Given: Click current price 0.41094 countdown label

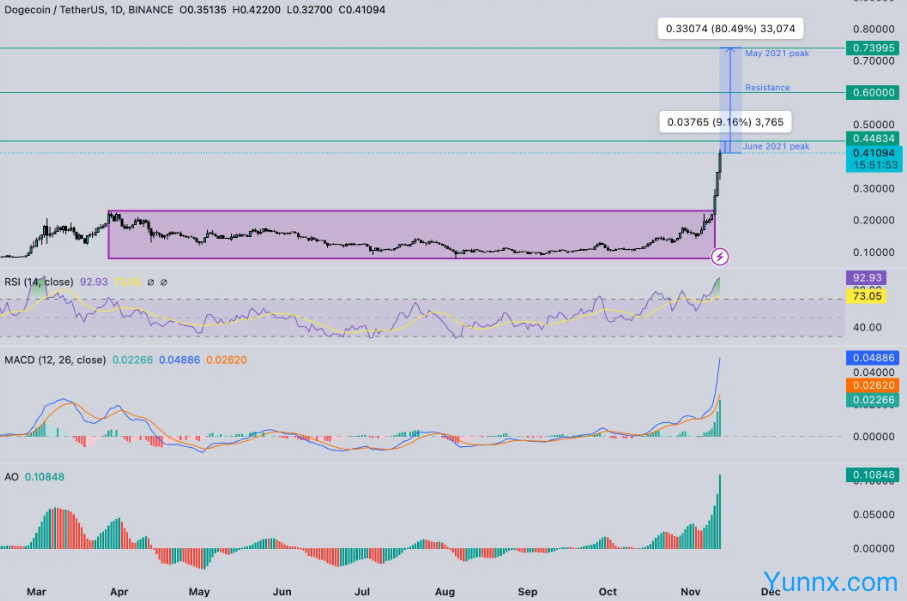Looking at the screenshot, I should coord(871,158).
